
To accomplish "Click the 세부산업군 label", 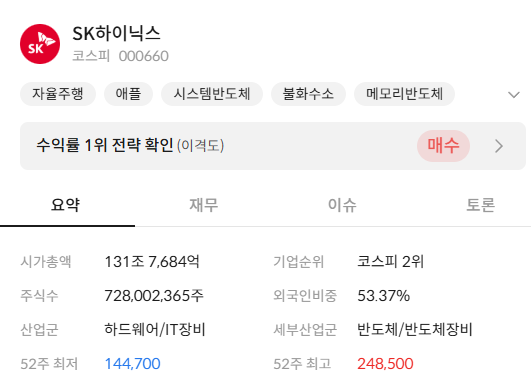I will tap(305, 330).
